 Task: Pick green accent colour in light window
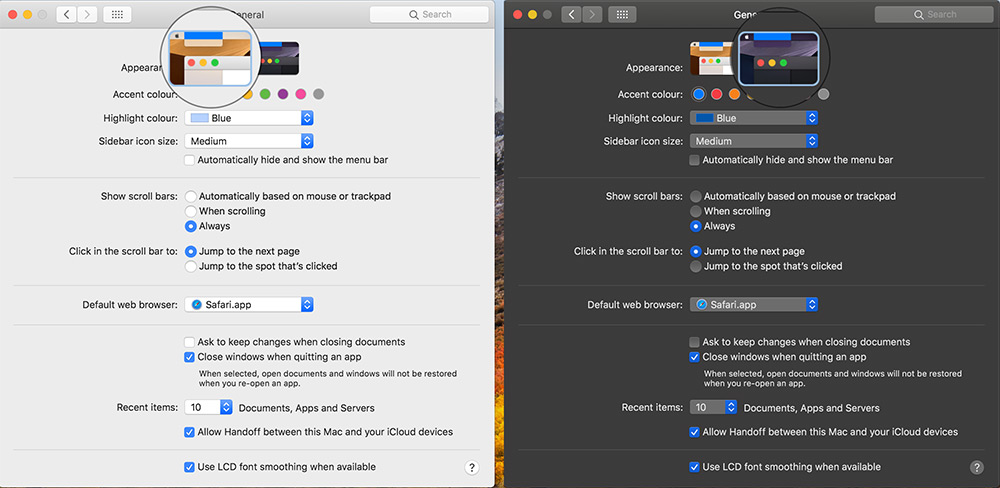point(265,94)
